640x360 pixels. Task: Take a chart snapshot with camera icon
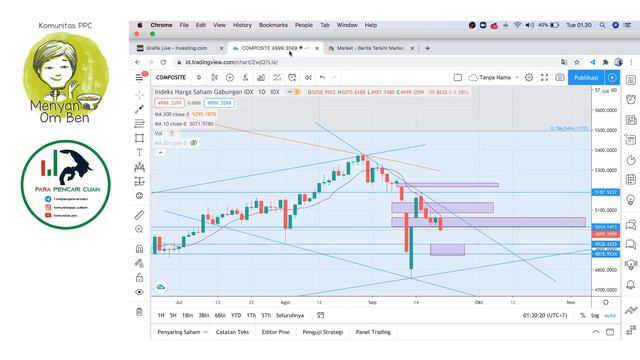(x=560, y=77)
